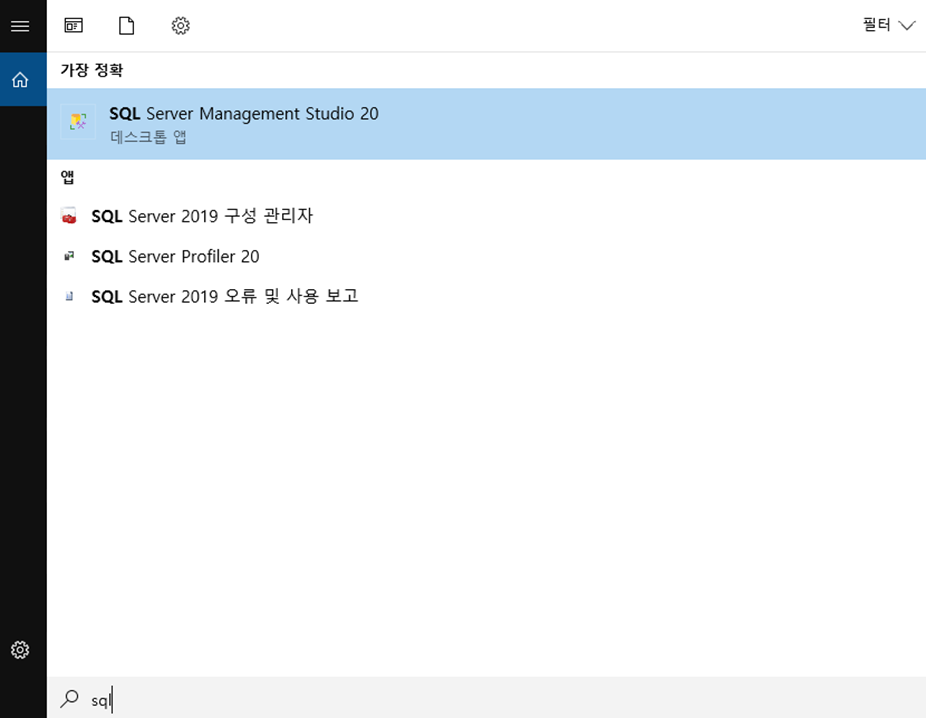This screenshot has width=926, height=718.
Task: Click the 오류 및 사용 보고 icon
Action: click(69, 296)
